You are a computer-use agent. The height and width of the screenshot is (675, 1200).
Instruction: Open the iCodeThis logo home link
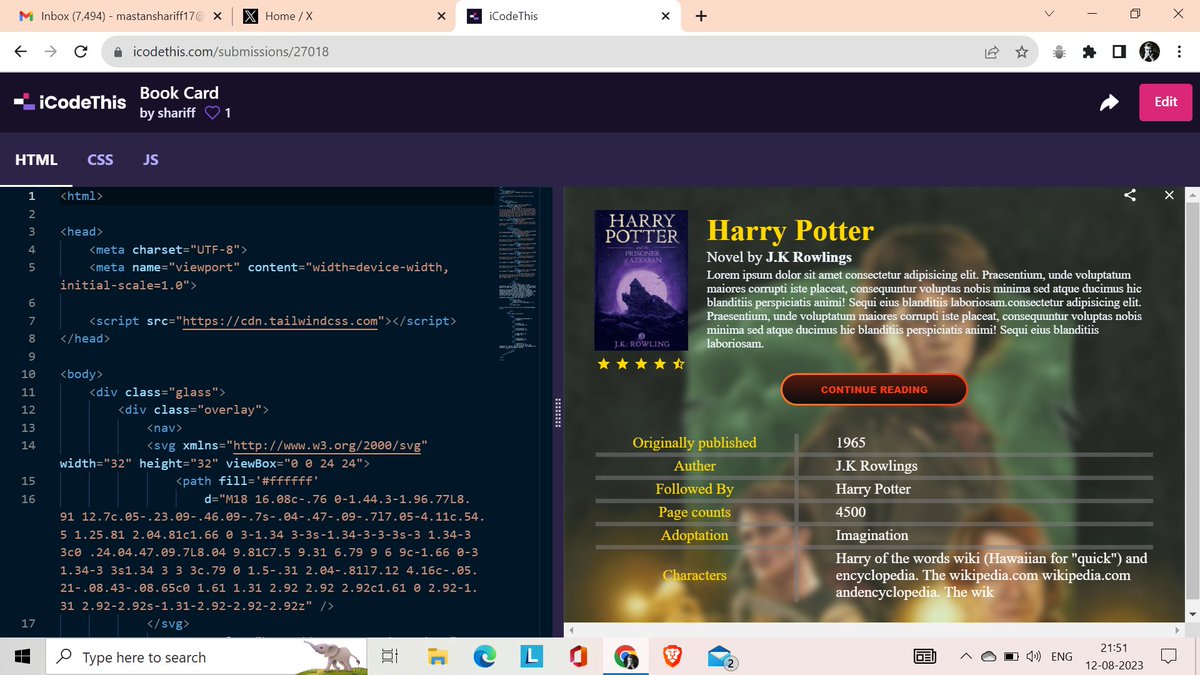pos(70,102)
